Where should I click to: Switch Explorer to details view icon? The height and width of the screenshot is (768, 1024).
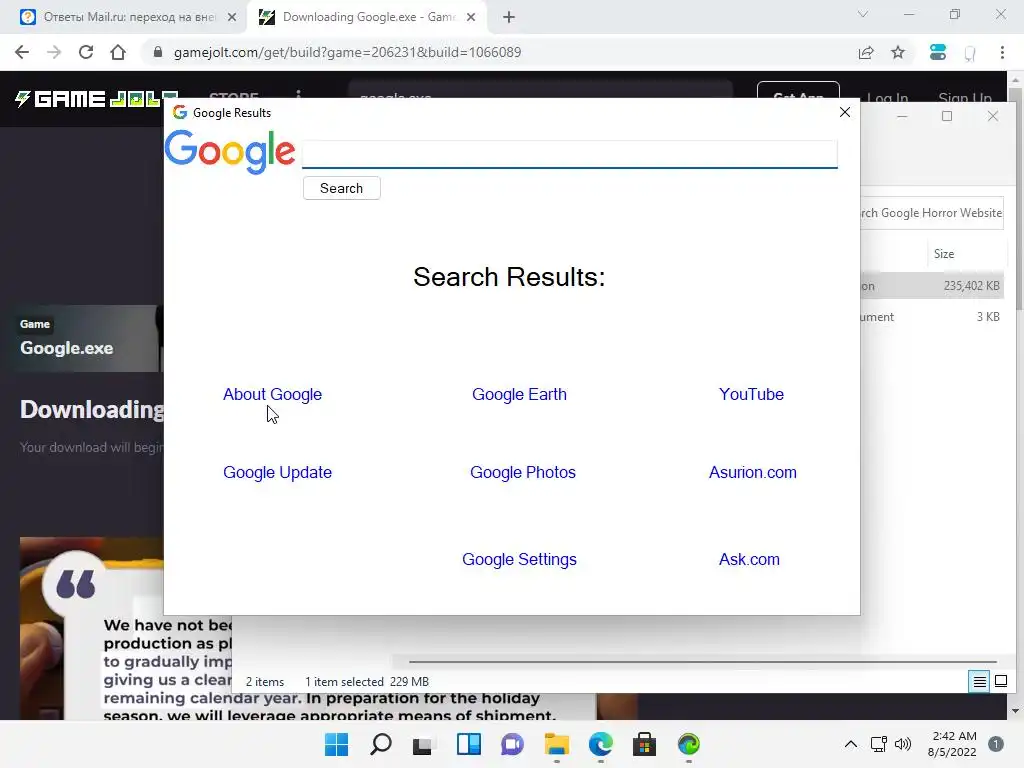(979, 682)
